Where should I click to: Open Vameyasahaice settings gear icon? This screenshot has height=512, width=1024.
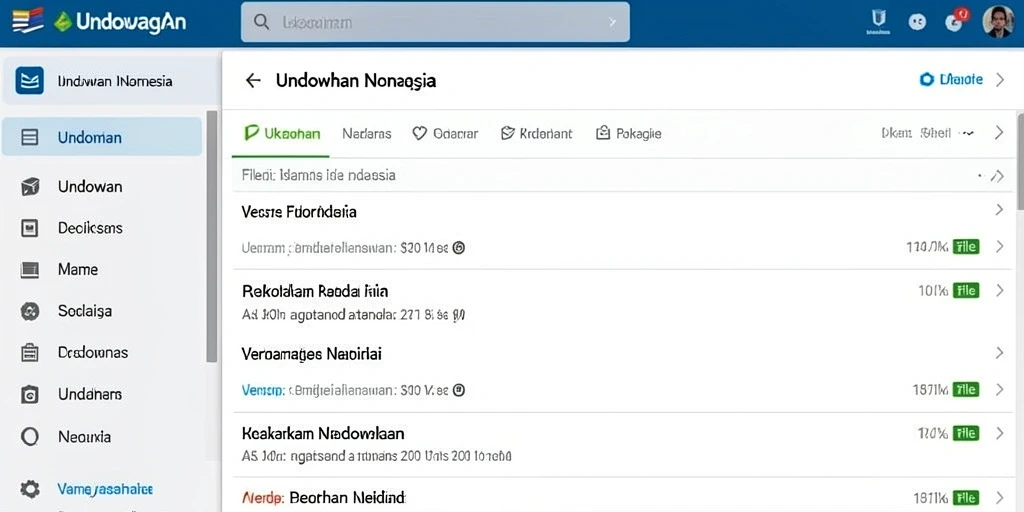click(30, 488)
